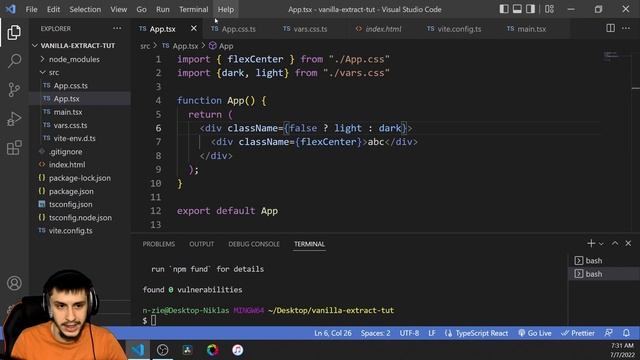Toggle primary side bar layout icon
This screenshot has height=360, width=640.
click(x=504, y=9)
